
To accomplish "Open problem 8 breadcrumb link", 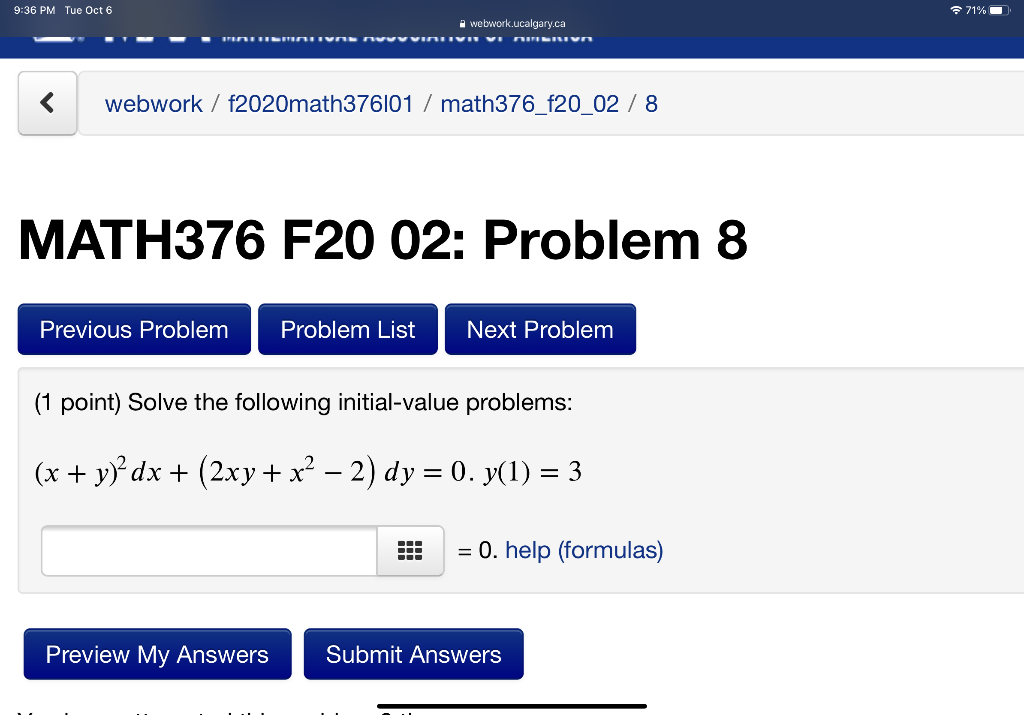I will [x=651, y=103].
